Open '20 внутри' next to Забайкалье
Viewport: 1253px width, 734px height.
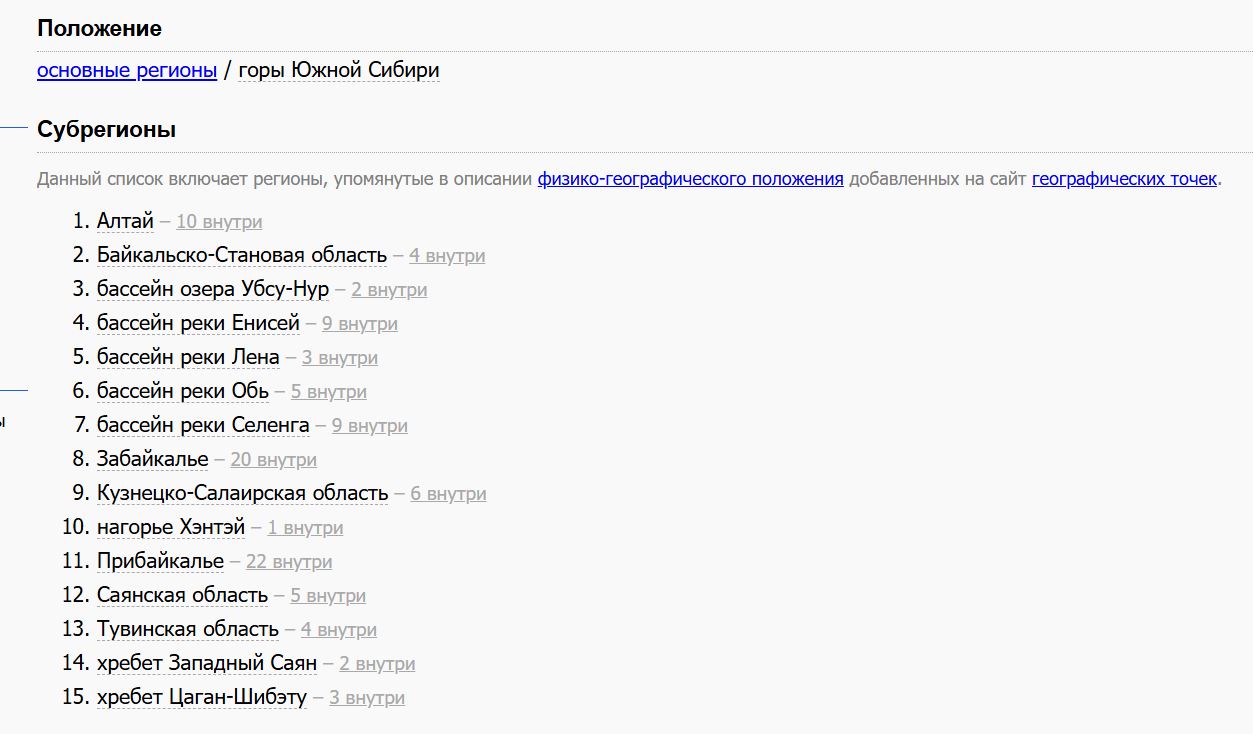(273, 460)
